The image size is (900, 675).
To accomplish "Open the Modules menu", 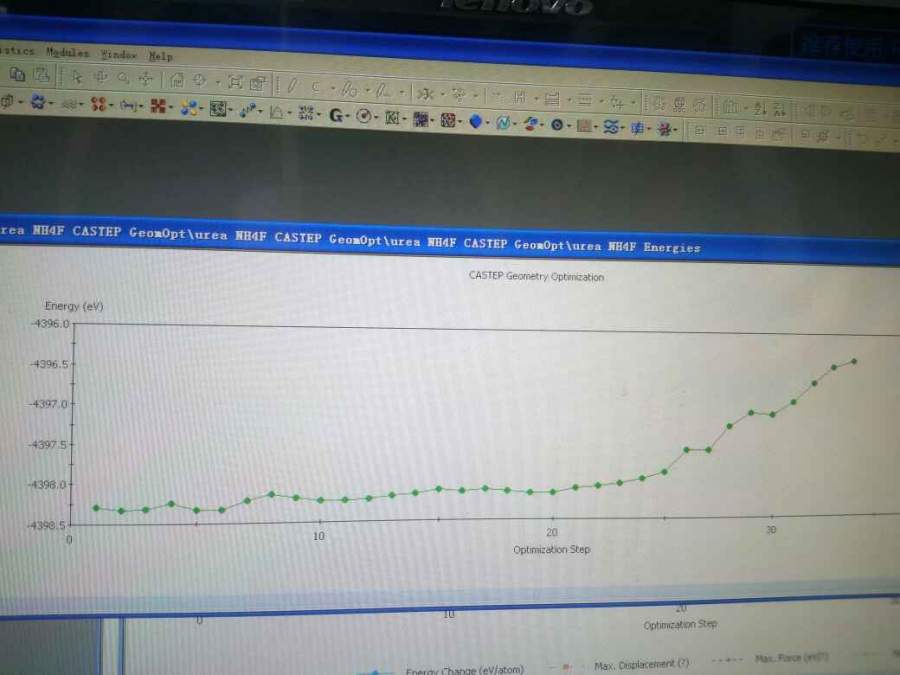I will tap(67, 52).
